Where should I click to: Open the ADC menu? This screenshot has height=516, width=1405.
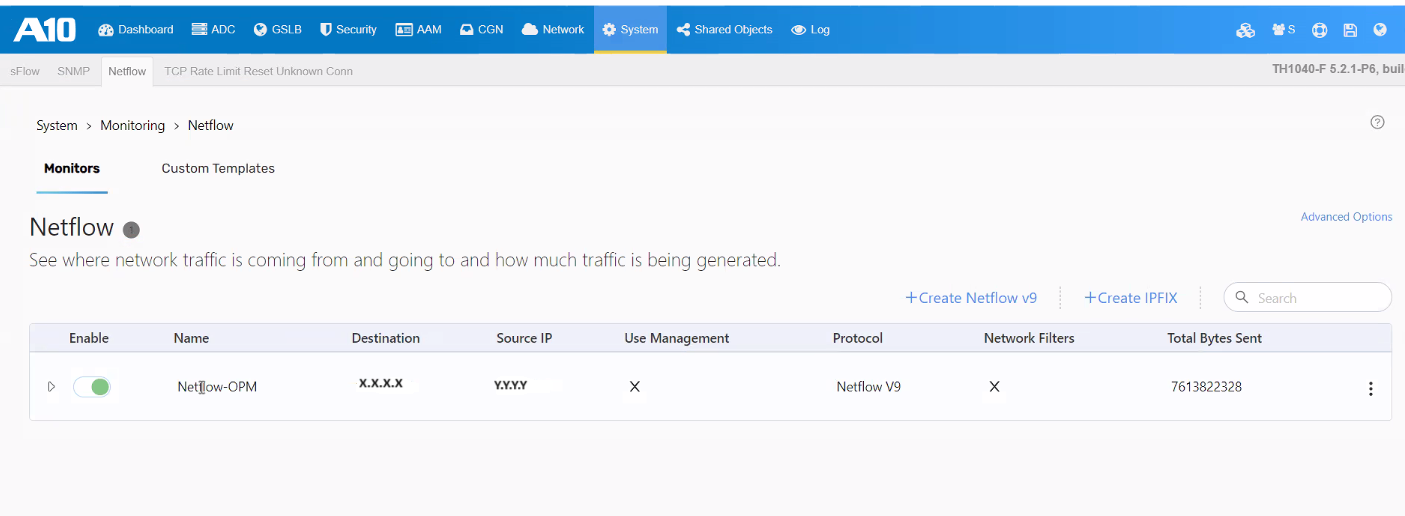(x=213, y=30)
